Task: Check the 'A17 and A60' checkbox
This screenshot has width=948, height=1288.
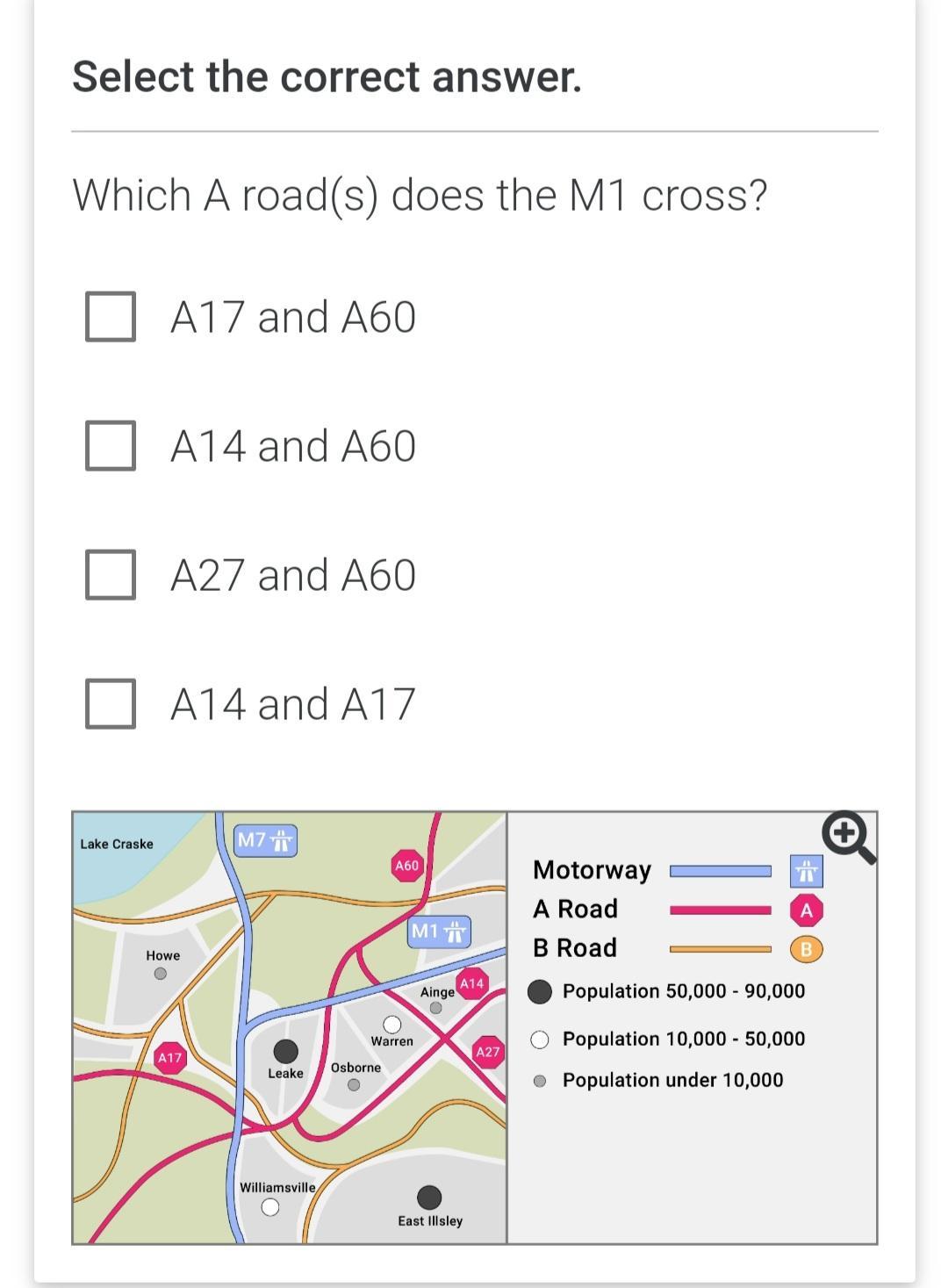Action: (111, 317)
